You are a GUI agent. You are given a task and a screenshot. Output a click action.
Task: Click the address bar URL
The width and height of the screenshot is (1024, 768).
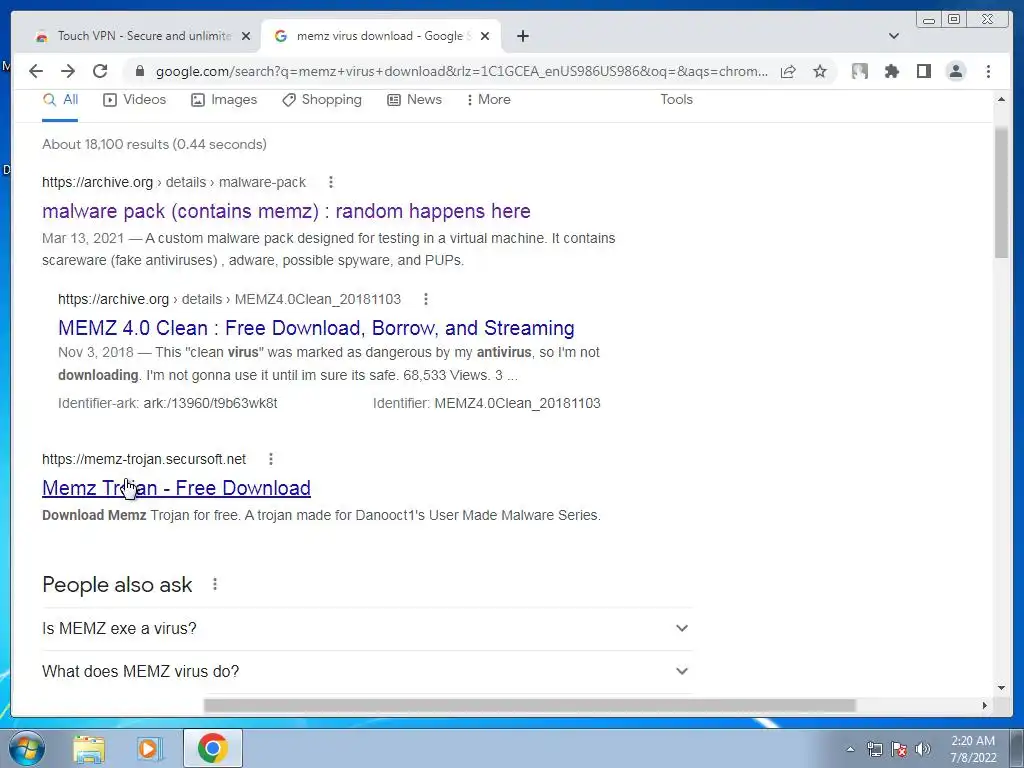click(462, 71)
